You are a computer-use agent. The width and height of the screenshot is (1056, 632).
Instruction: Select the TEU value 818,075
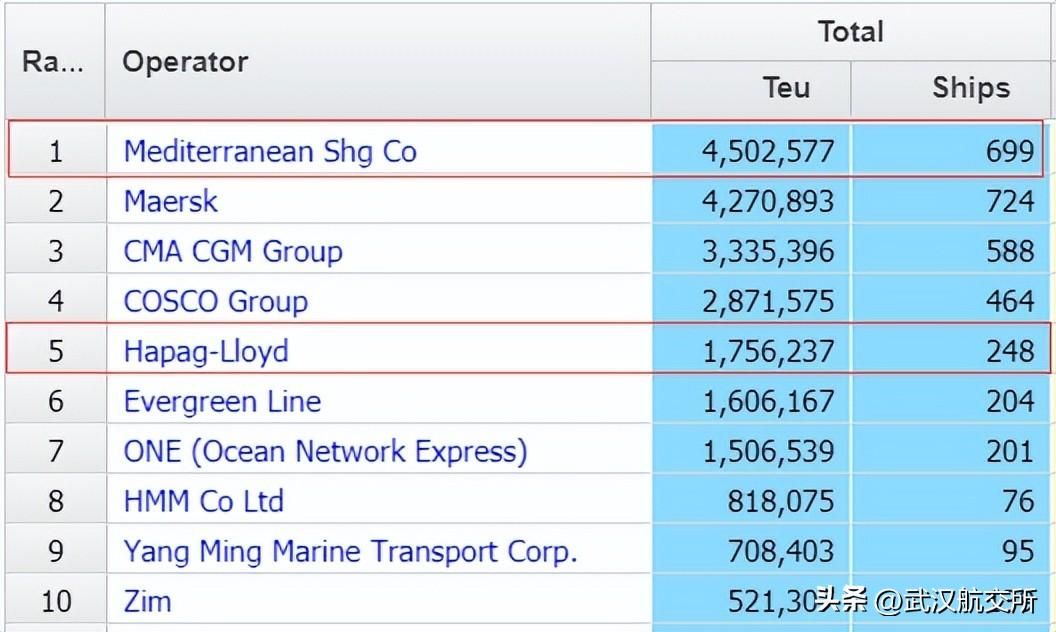point(781,501)
